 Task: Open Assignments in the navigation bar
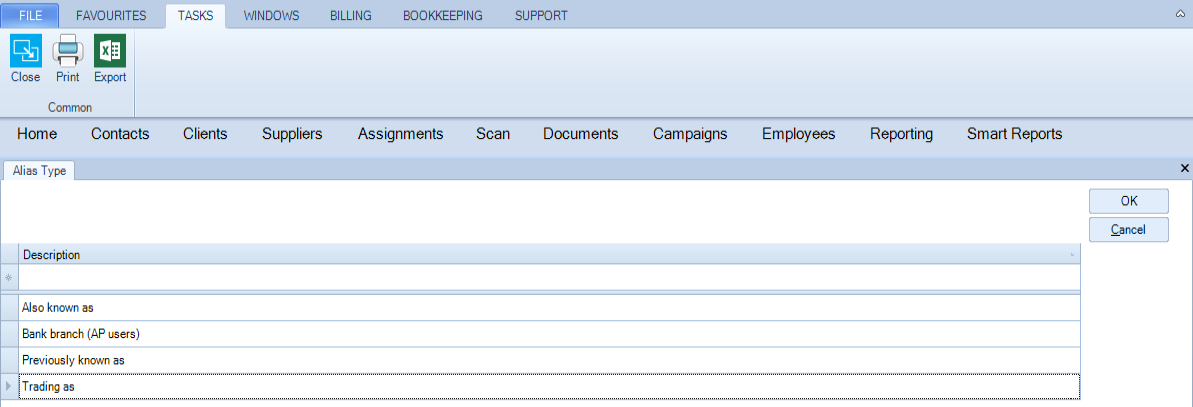pos(400,134)
